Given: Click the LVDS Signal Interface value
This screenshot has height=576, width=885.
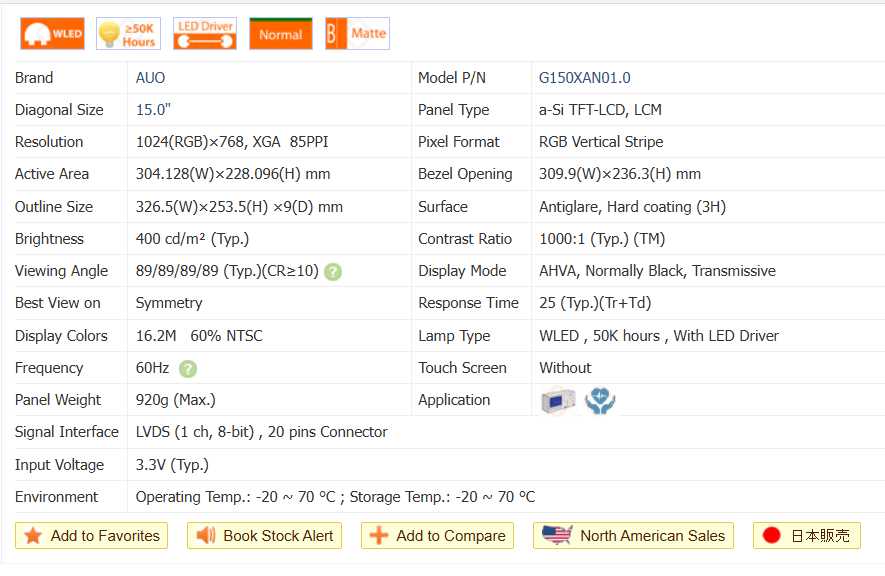Looking at the screenshot, I should coord(261,432).
